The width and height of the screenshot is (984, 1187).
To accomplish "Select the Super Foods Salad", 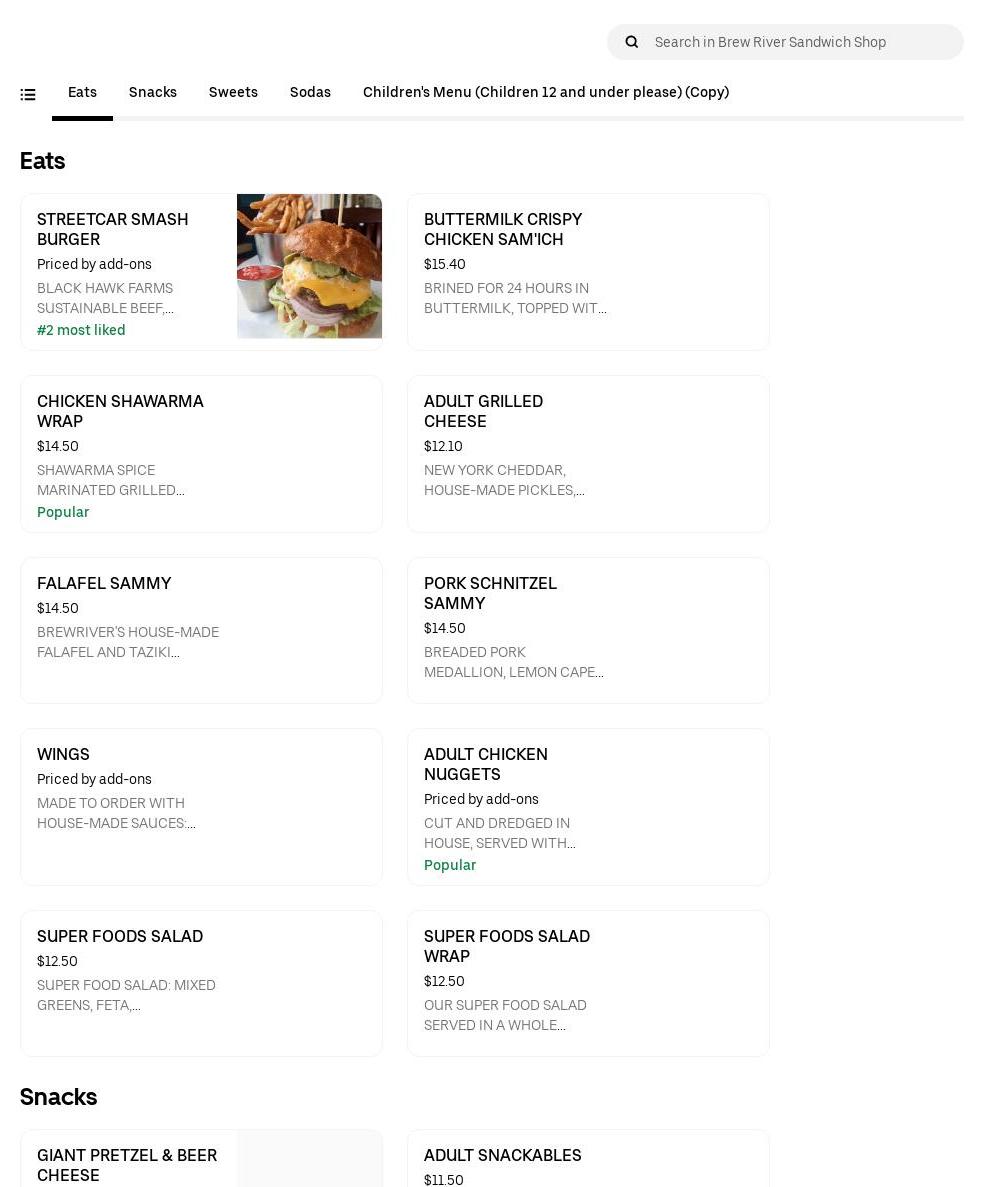I will click(120, 937).
